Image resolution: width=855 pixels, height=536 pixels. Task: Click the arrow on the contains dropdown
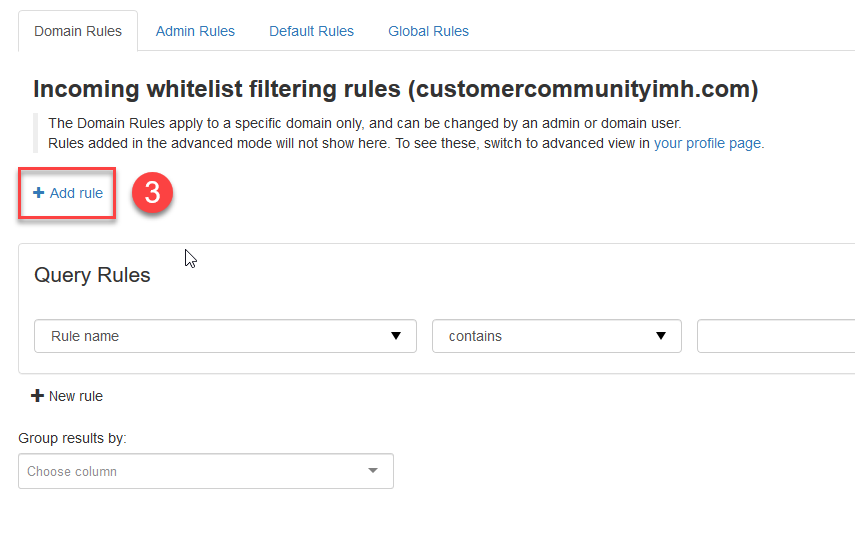click(661, 336)
